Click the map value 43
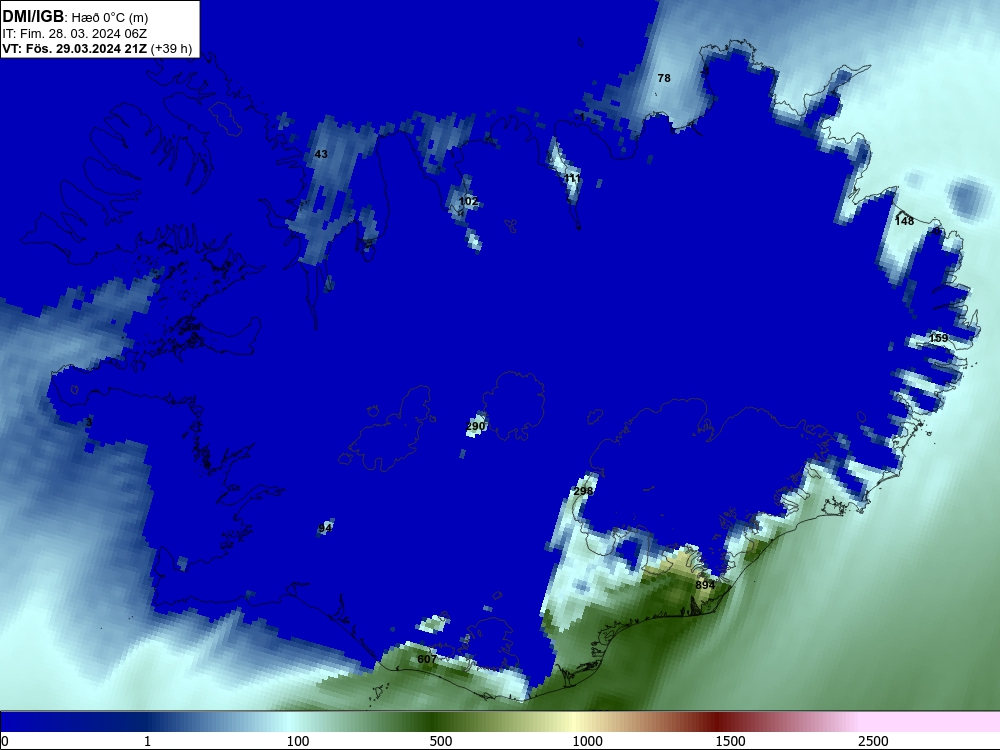 (321, 154)
